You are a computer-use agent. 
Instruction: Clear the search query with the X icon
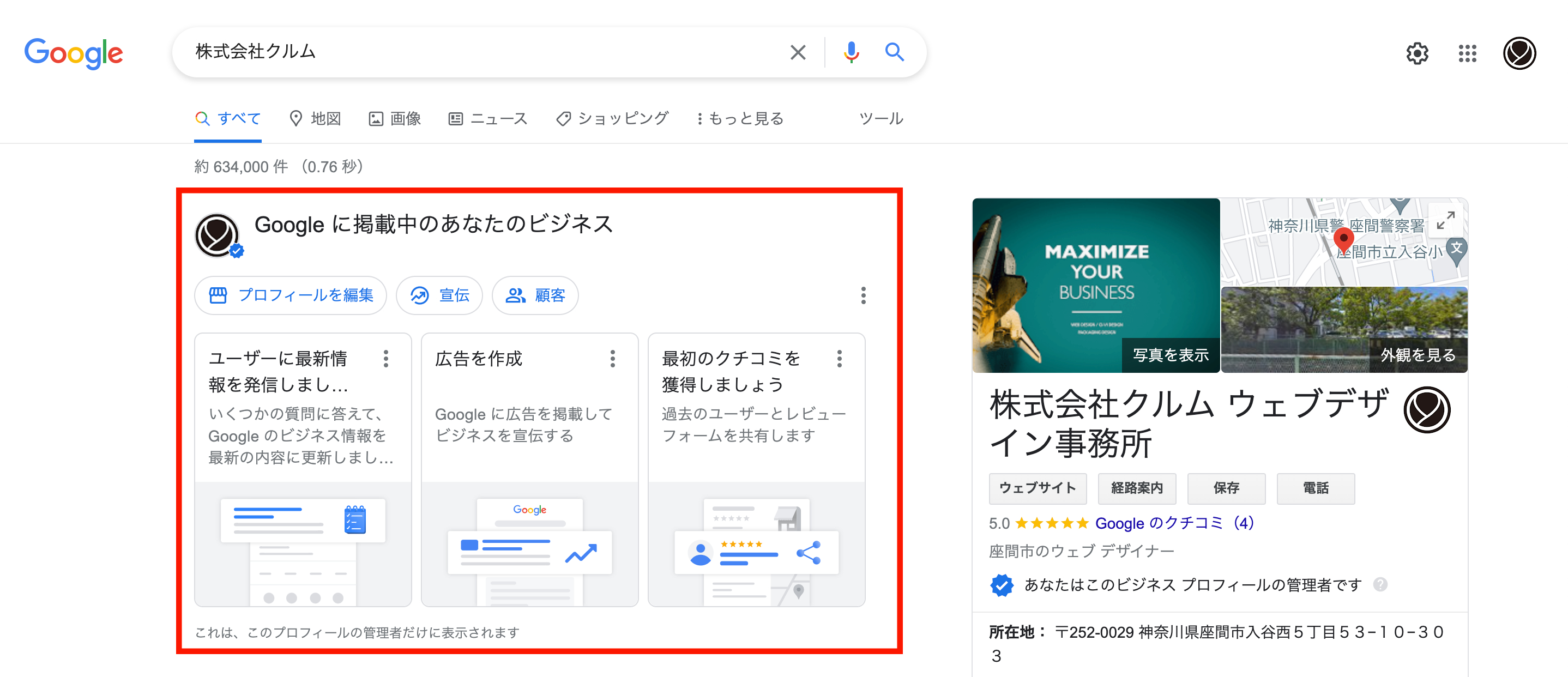pos(798,52)
